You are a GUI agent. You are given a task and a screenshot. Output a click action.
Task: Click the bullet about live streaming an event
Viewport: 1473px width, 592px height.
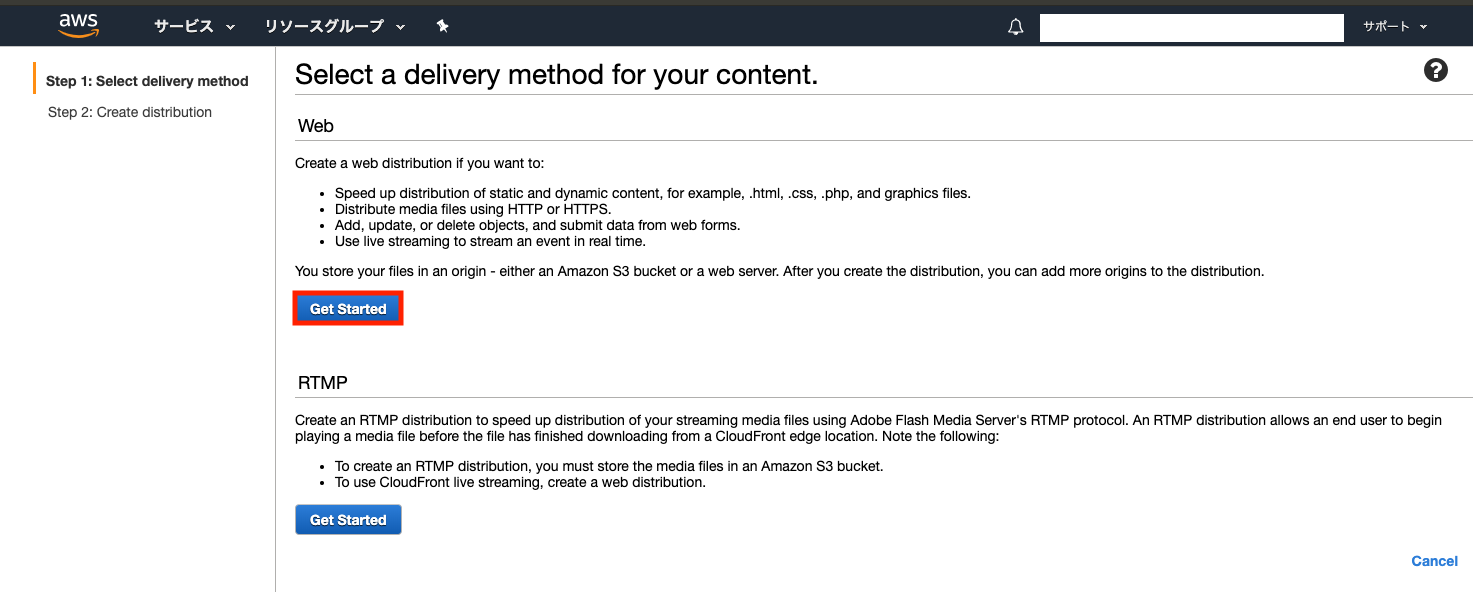click(x=490, y=241)
